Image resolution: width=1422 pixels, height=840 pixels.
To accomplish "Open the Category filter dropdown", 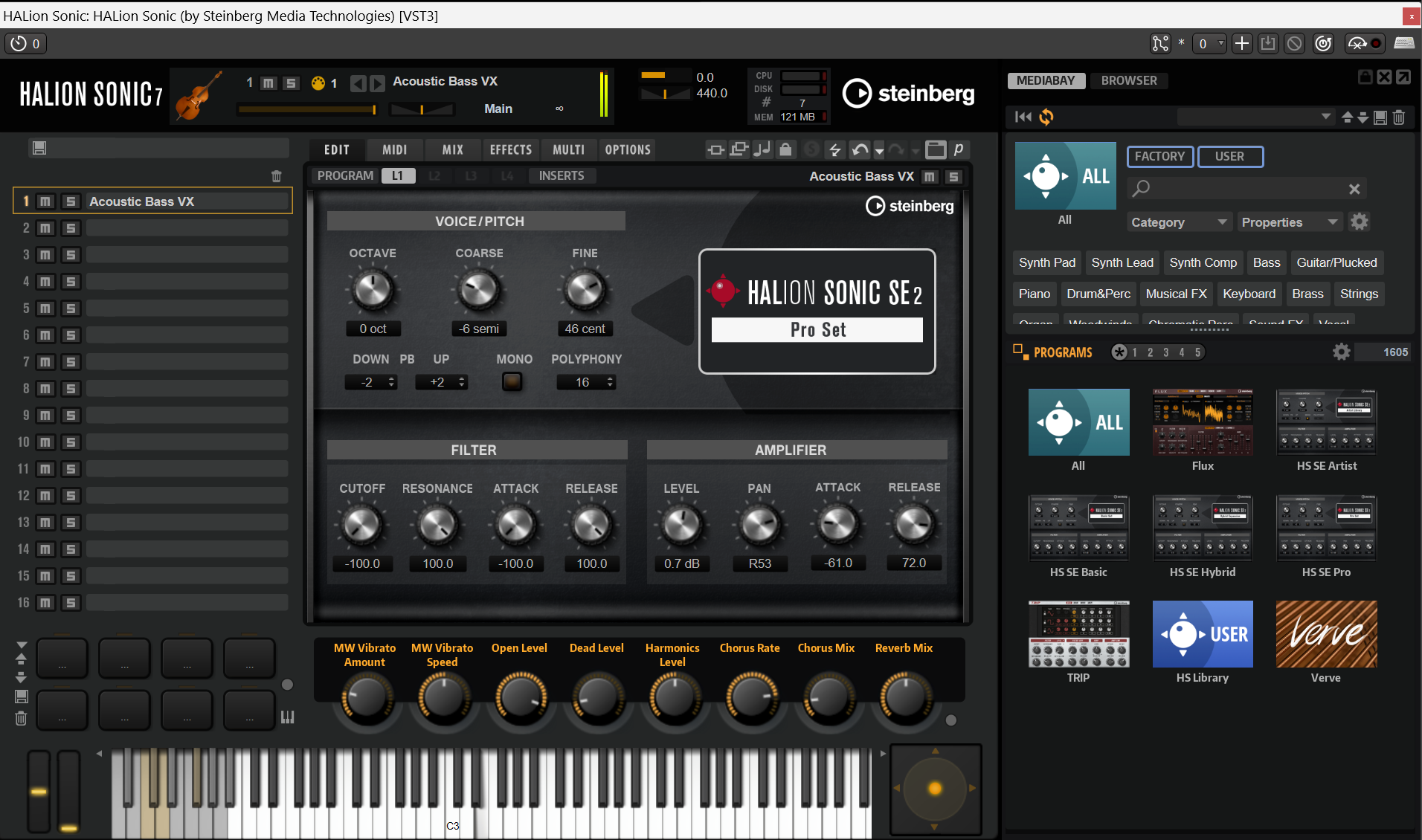I will tap(1178, 222).
